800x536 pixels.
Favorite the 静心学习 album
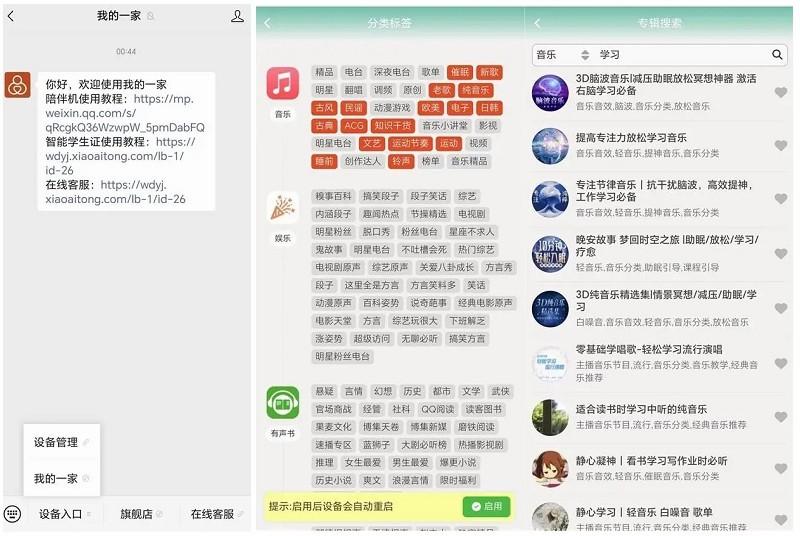(781, 520)
